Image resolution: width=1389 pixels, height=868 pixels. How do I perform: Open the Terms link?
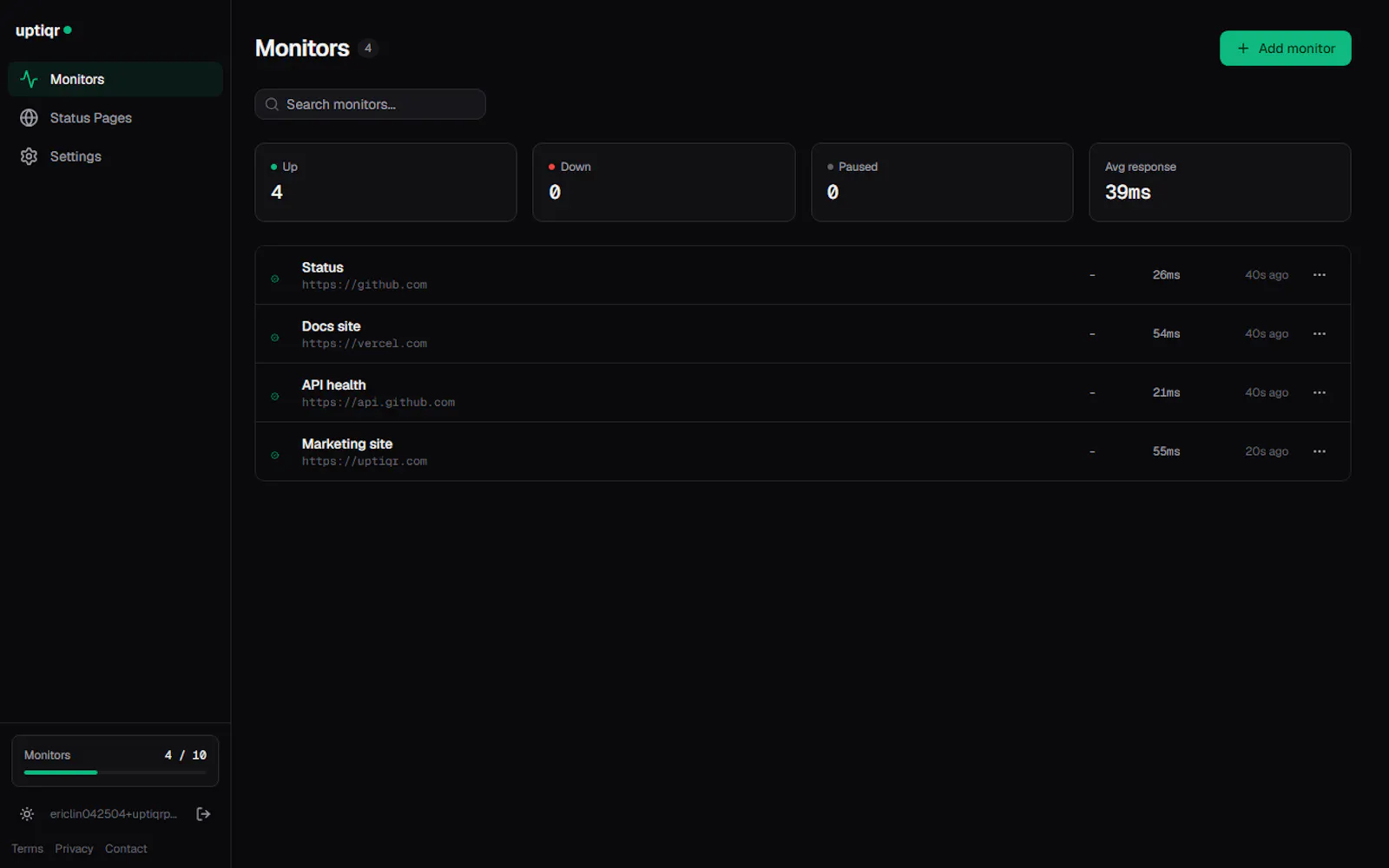(x=27, y=849)
